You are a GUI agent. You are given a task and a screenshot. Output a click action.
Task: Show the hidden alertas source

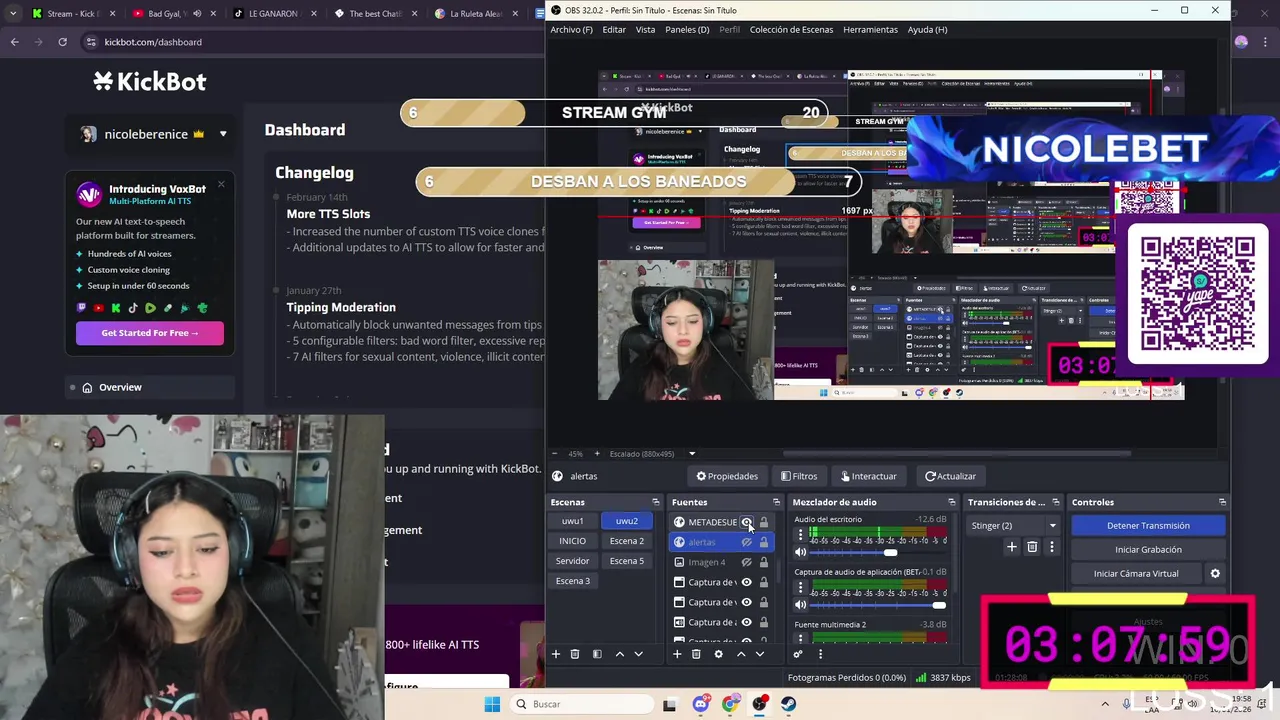coord(746,542)
